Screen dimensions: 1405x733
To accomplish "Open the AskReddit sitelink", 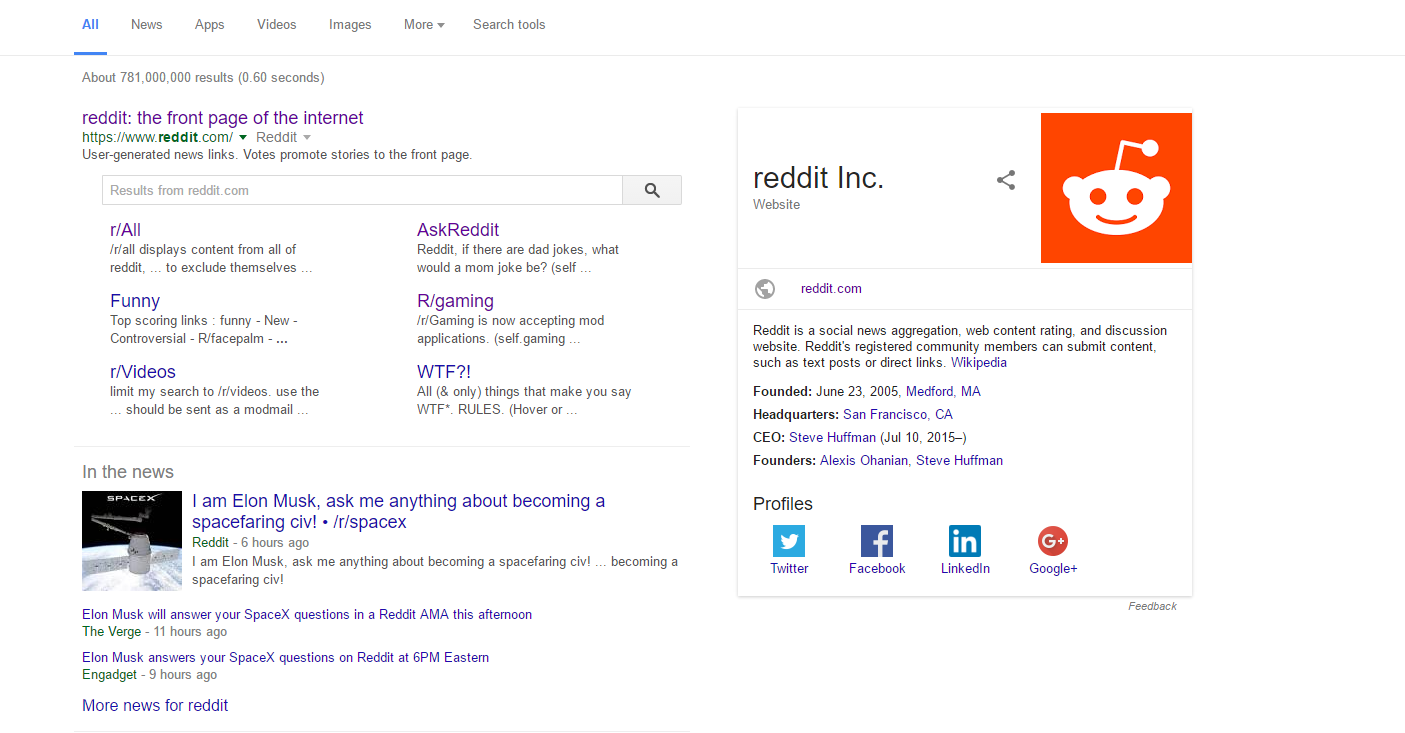I will point(458,230).
